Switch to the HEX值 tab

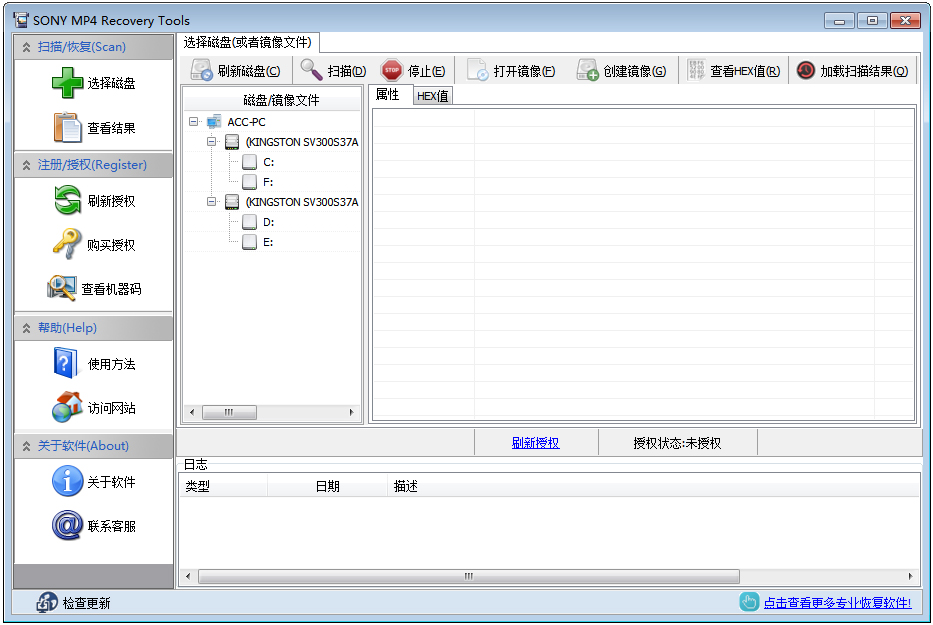[432, 95]
